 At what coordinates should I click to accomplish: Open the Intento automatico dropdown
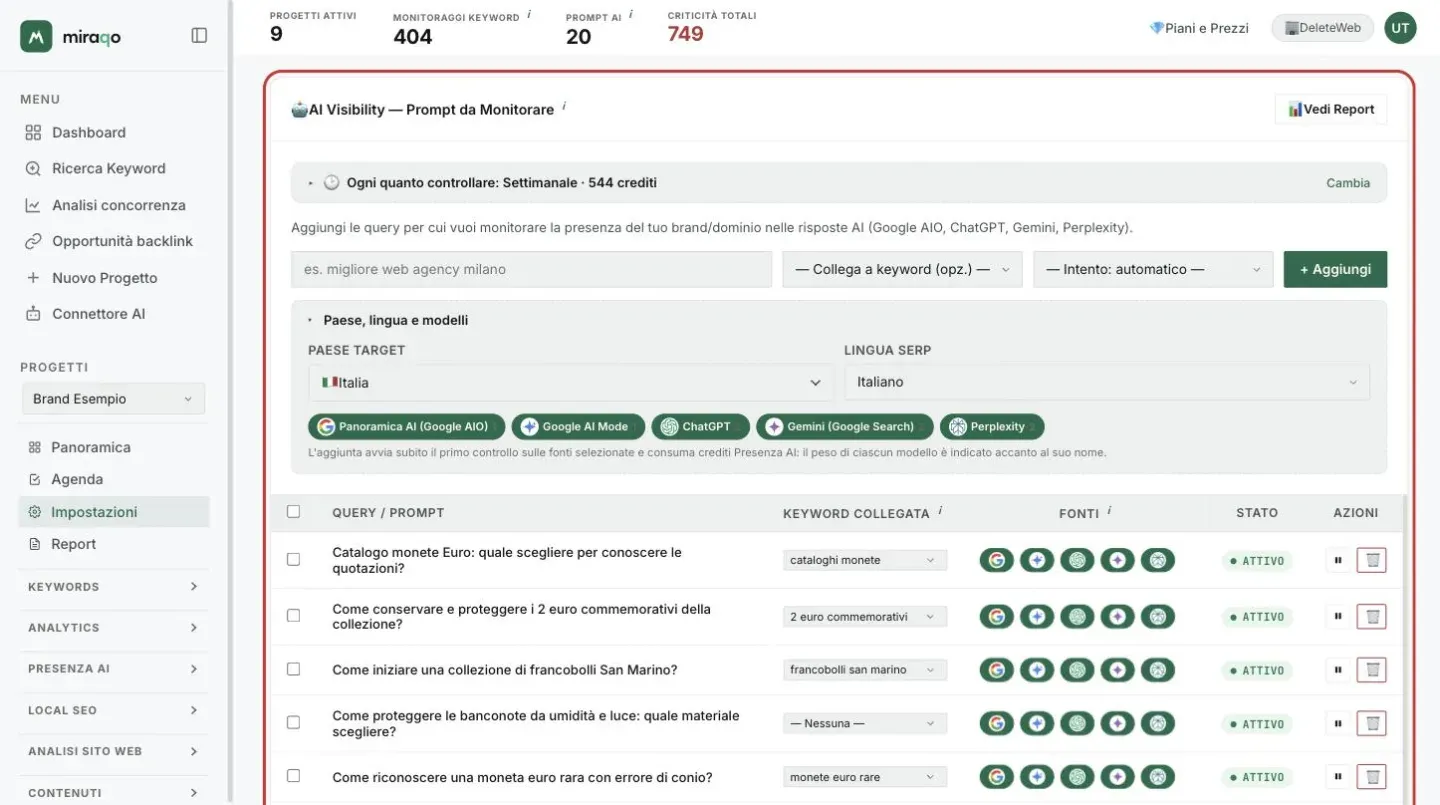(1153, 269)
